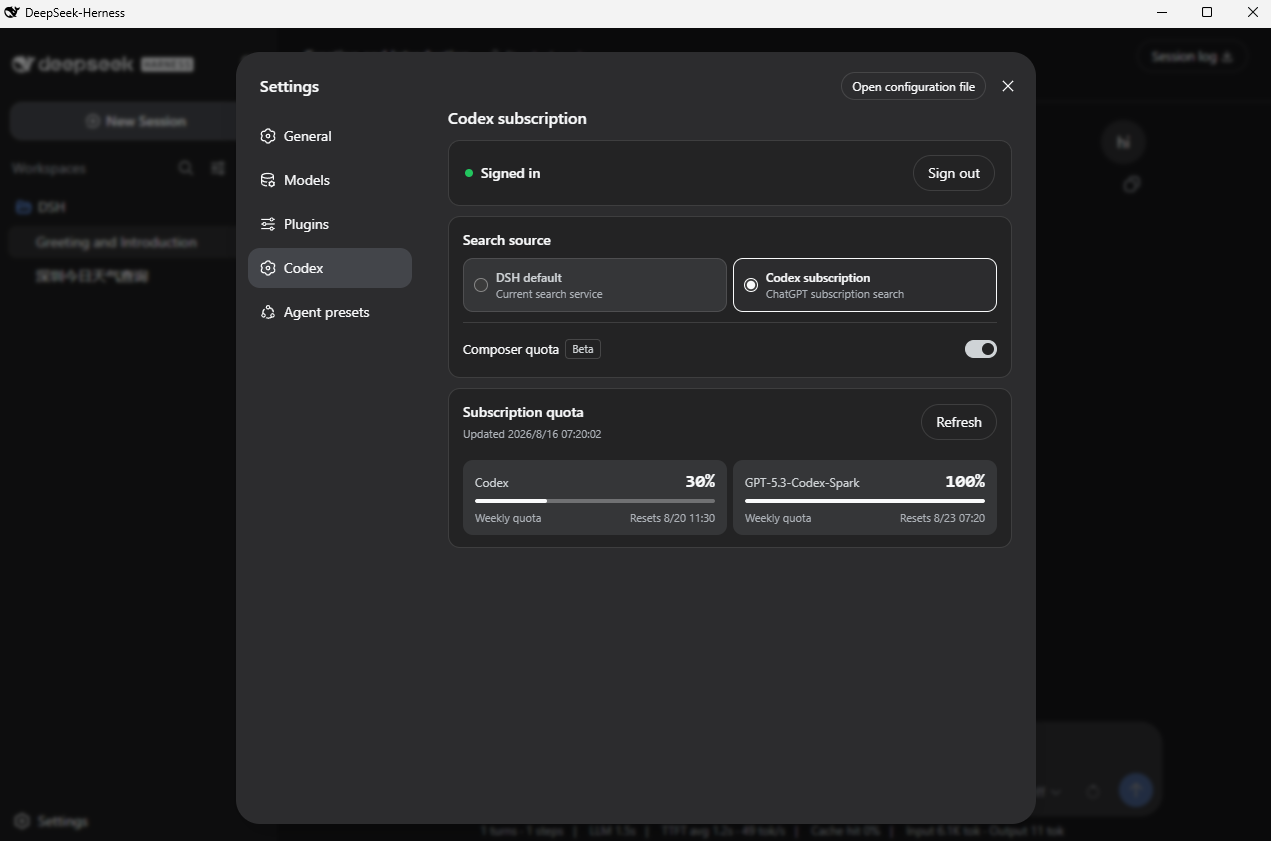Screen dimensions: 1271x841
Task: Open the Agent presets settings section
Action: 330,312
